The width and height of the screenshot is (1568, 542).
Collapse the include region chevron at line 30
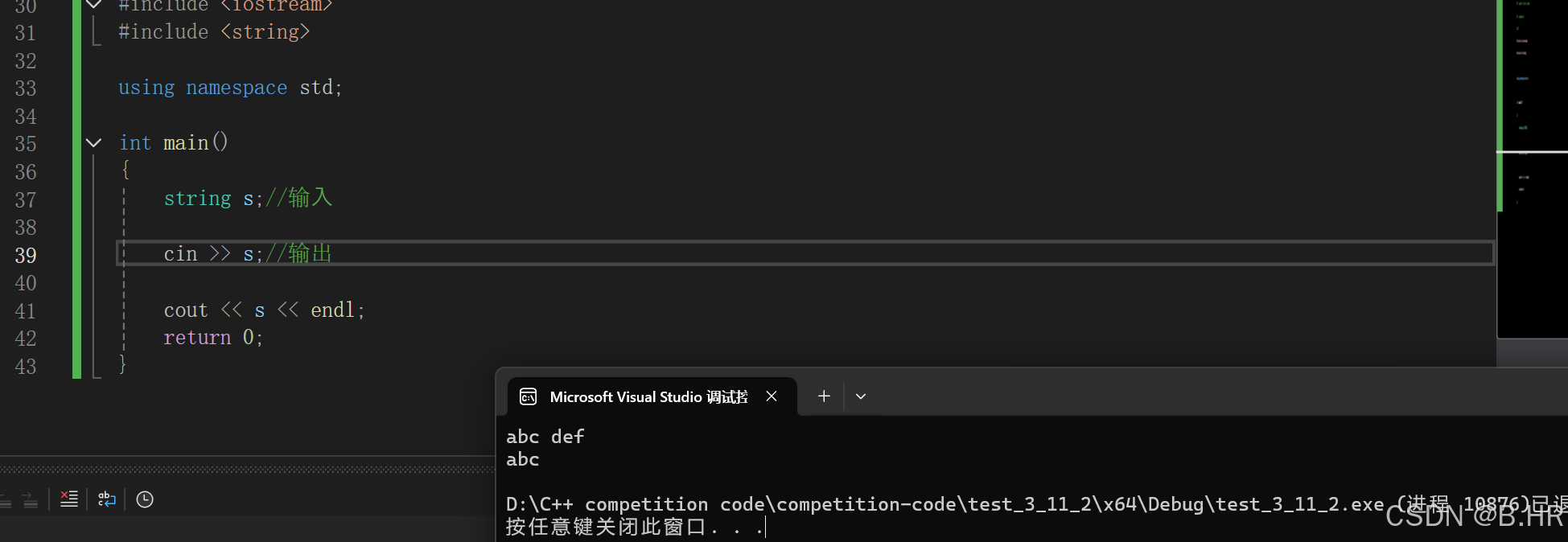point(93,6)
